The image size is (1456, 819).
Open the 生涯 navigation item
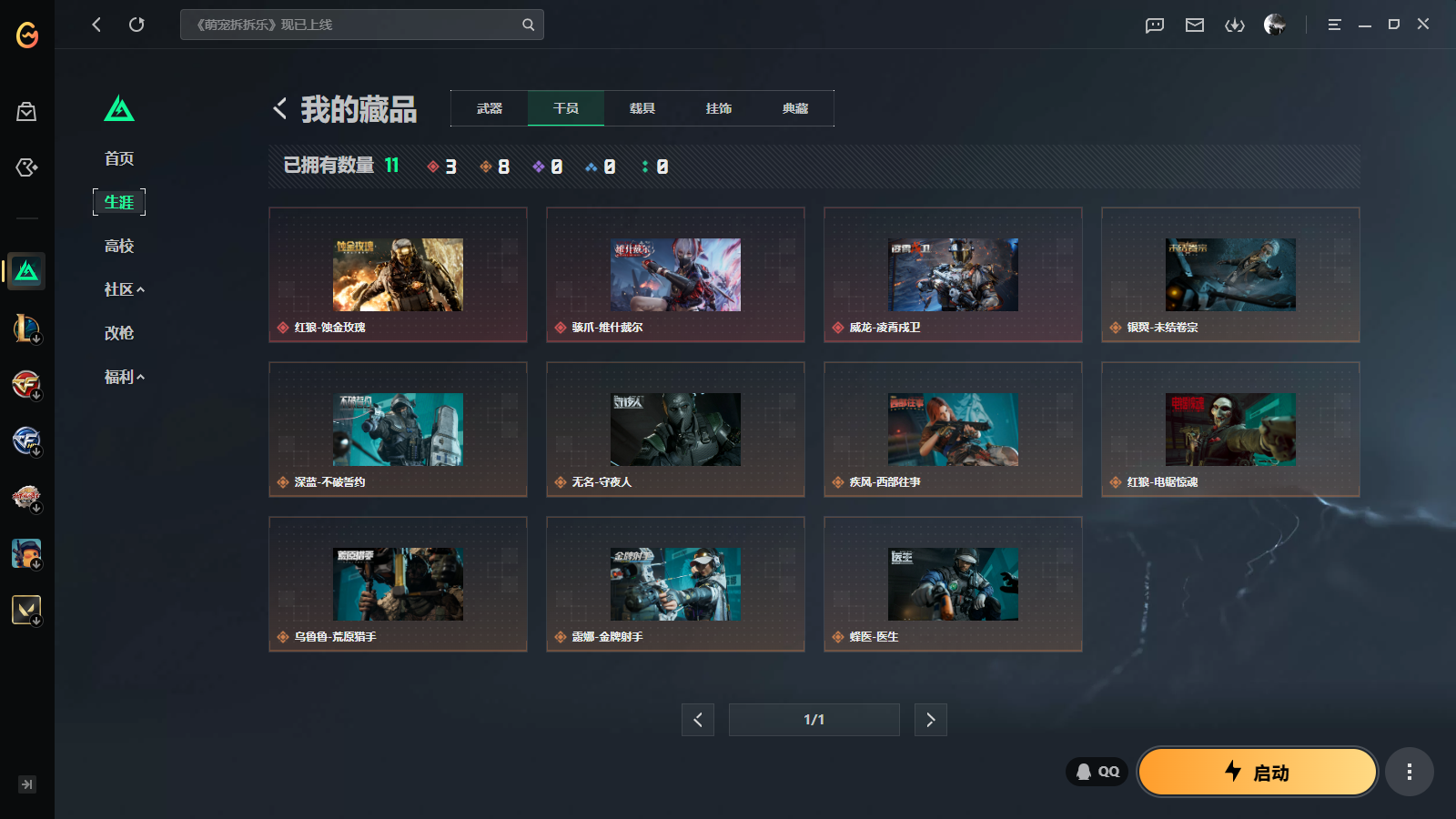point(119,202)
